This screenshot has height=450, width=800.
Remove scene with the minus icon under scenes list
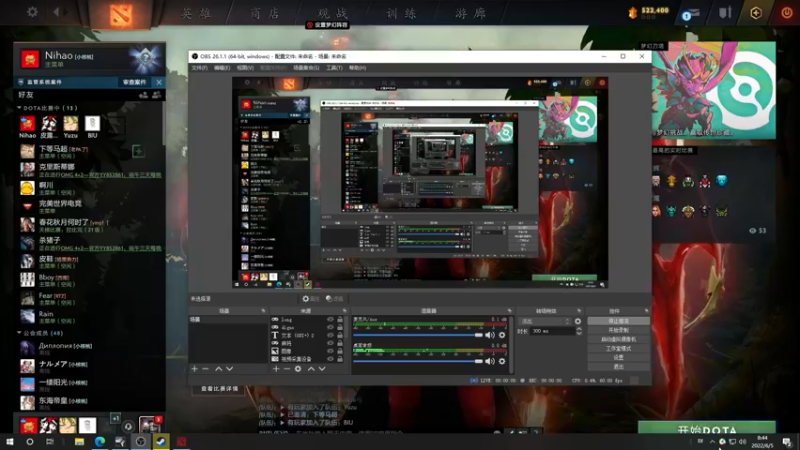point(206,369)
